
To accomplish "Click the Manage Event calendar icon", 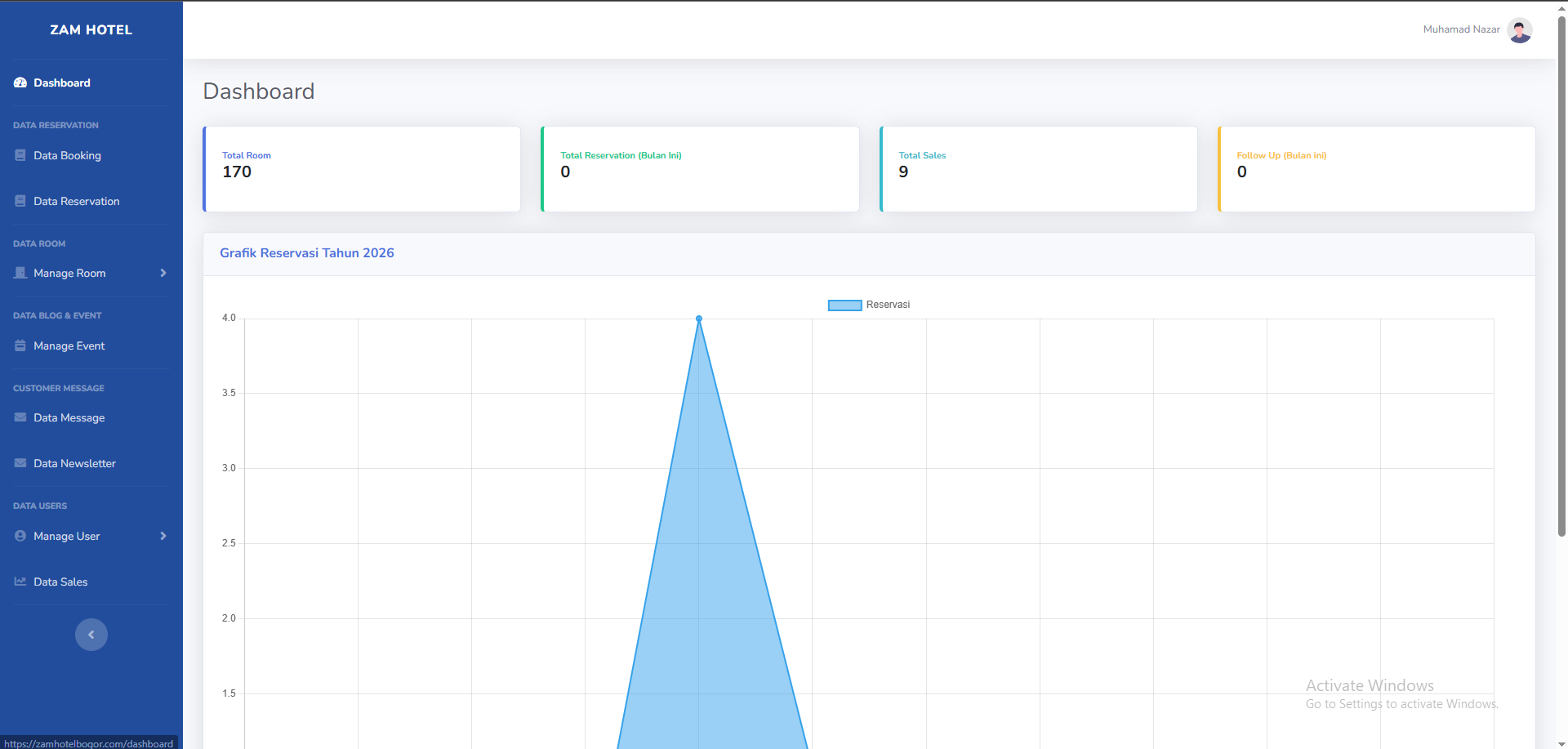I will tap(20, 346).
